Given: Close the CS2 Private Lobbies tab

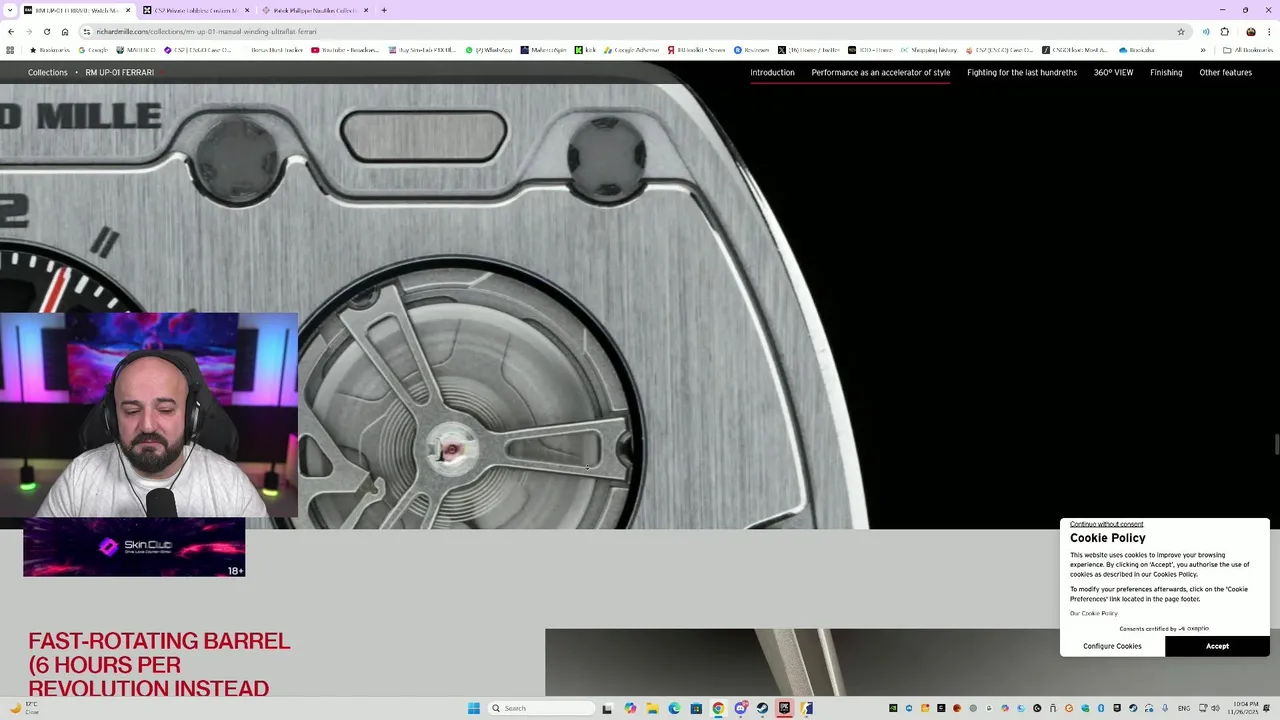Looking at the screenshot, I should pos(247,10).
